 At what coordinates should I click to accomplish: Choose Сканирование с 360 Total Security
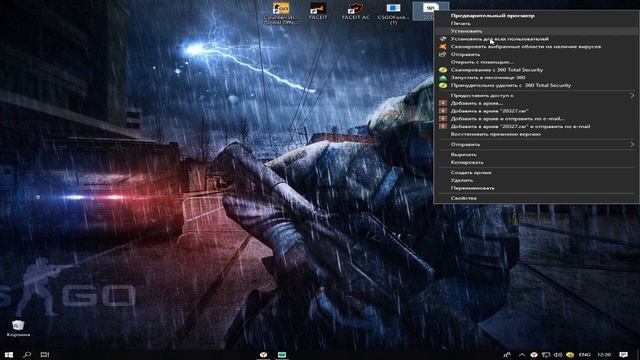point(536,70)
